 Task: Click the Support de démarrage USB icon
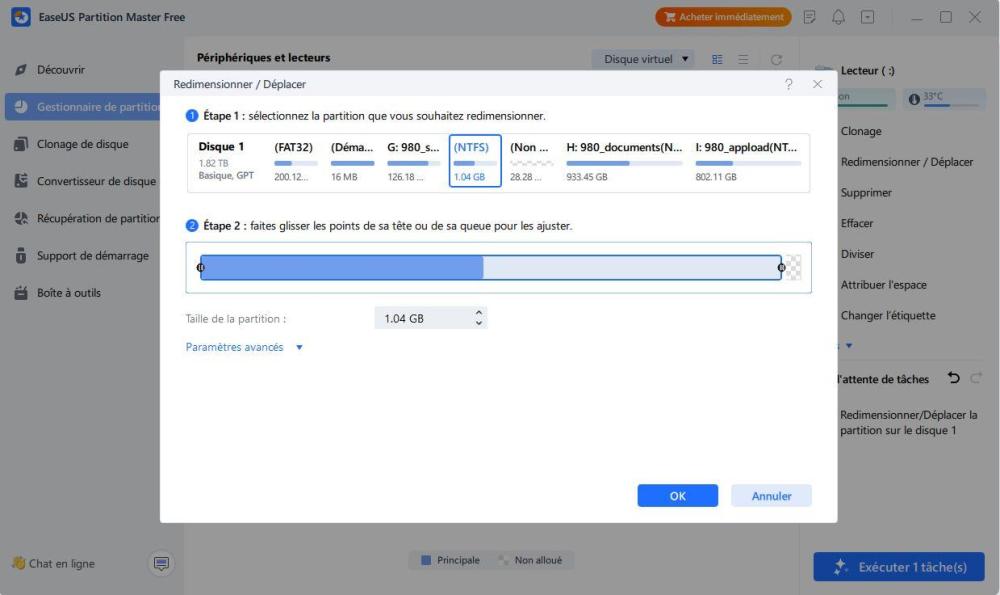coord(21,256)
